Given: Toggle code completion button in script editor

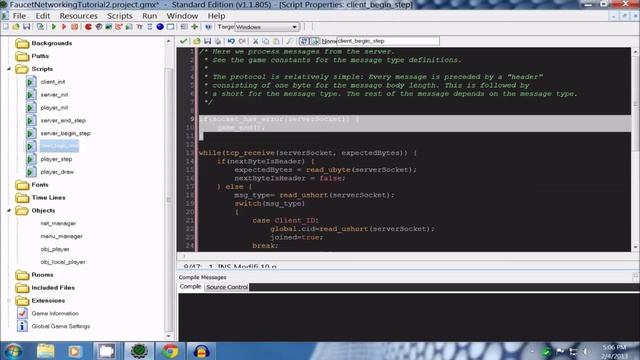Looking at the screenshot, I should click(x=315, y=41).
